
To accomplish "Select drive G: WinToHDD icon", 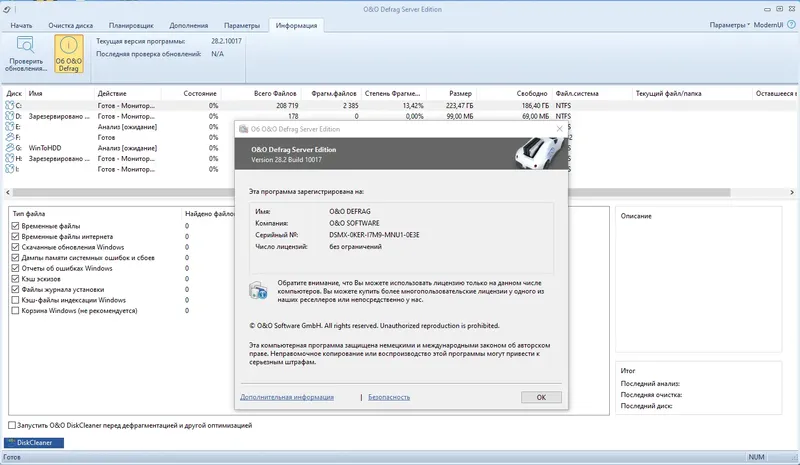I will click(10, 148).
